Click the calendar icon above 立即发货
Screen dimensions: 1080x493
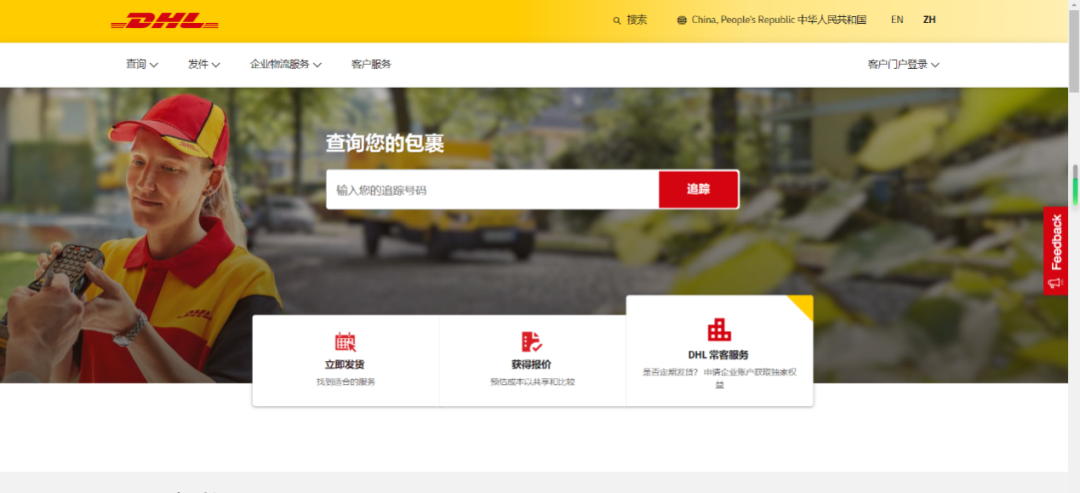(345, 342)
